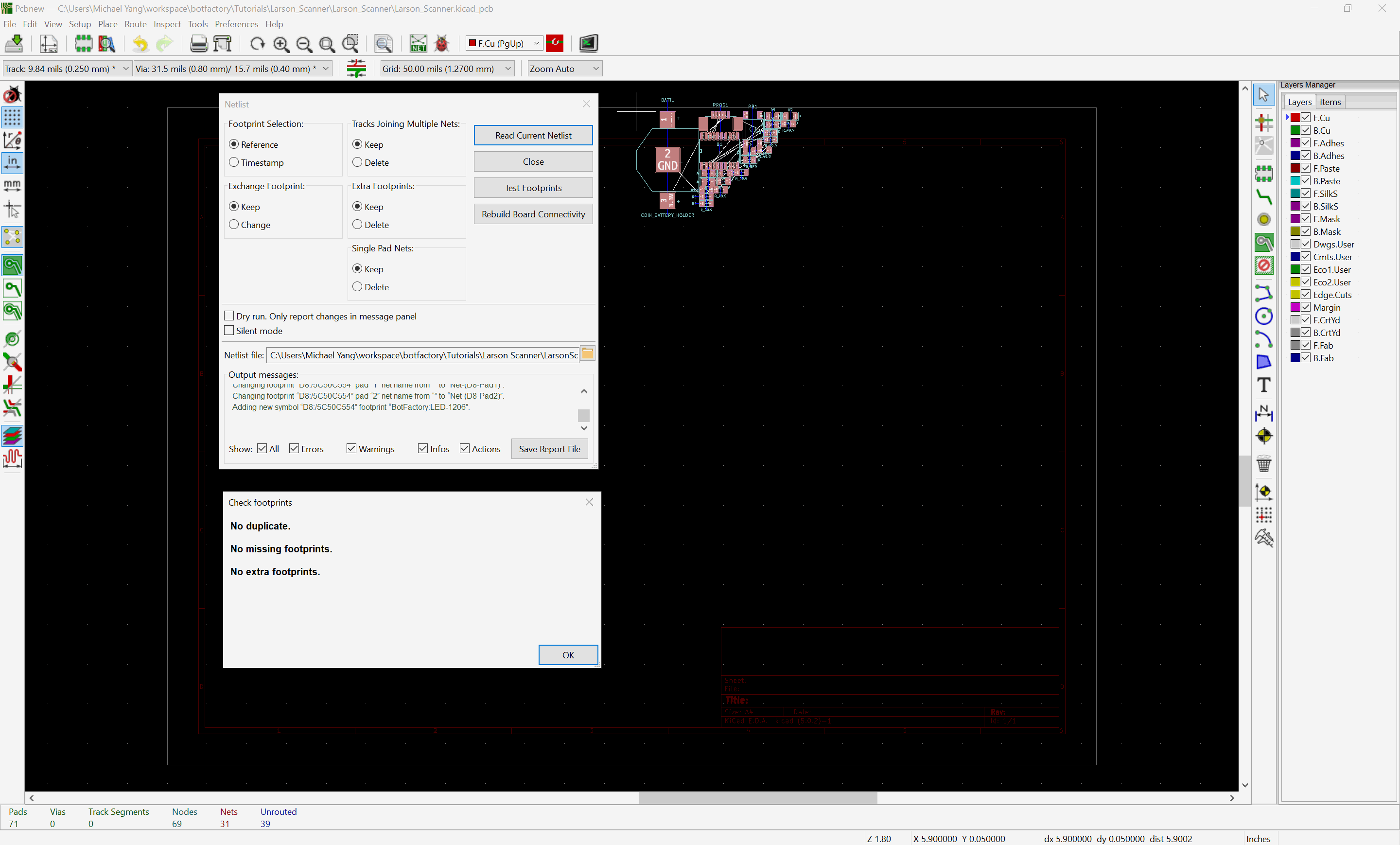1400x845 pixels.
Task: Click OK in Check footprints dialog
Action: (x=568, y=654)
